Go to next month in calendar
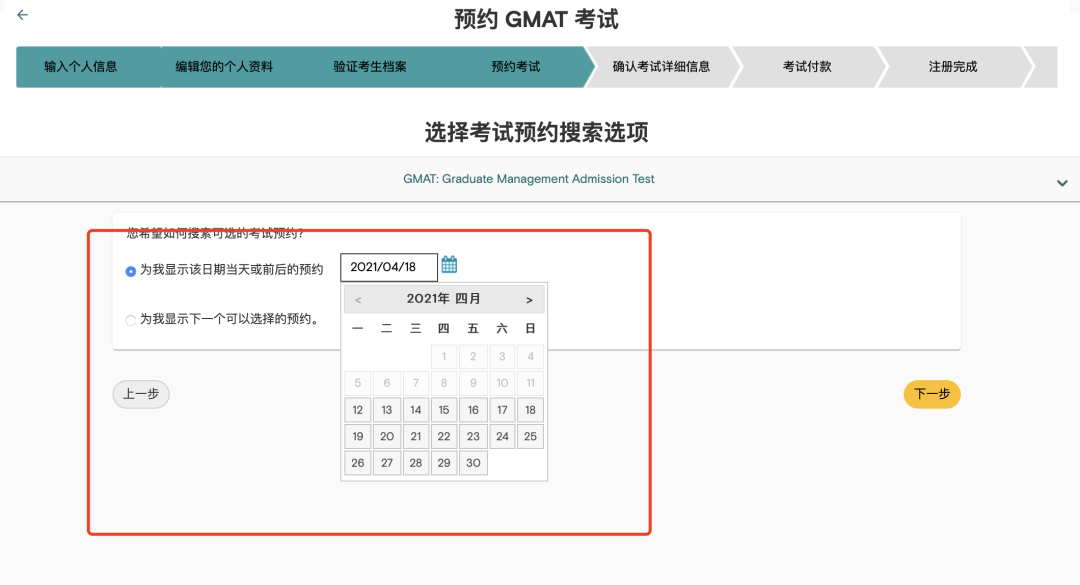1080x585 pixels. pyautogui.click(x=530, y=299)
